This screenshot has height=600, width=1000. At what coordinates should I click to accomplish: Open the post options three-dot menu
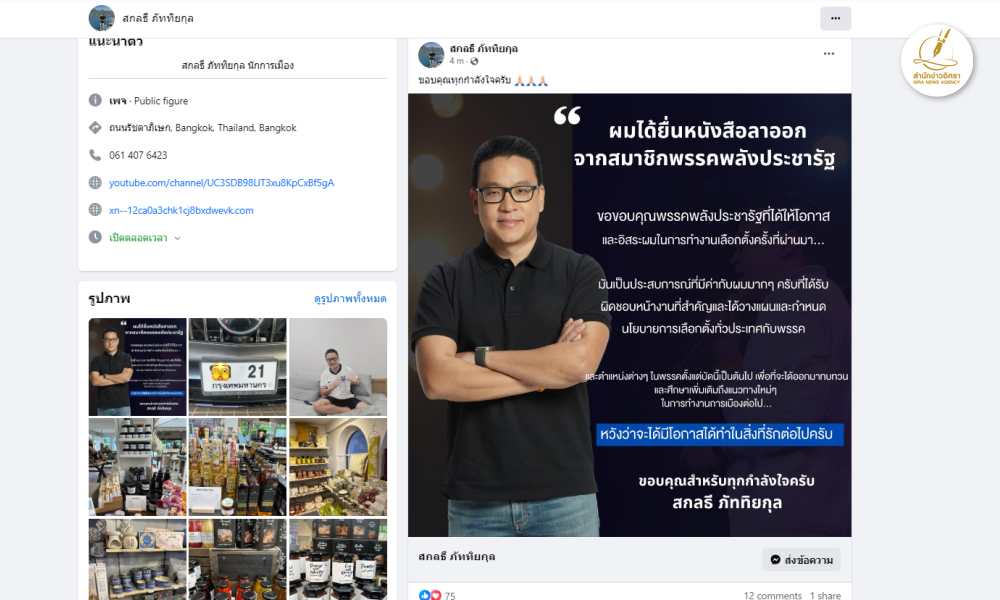point(828,54)
